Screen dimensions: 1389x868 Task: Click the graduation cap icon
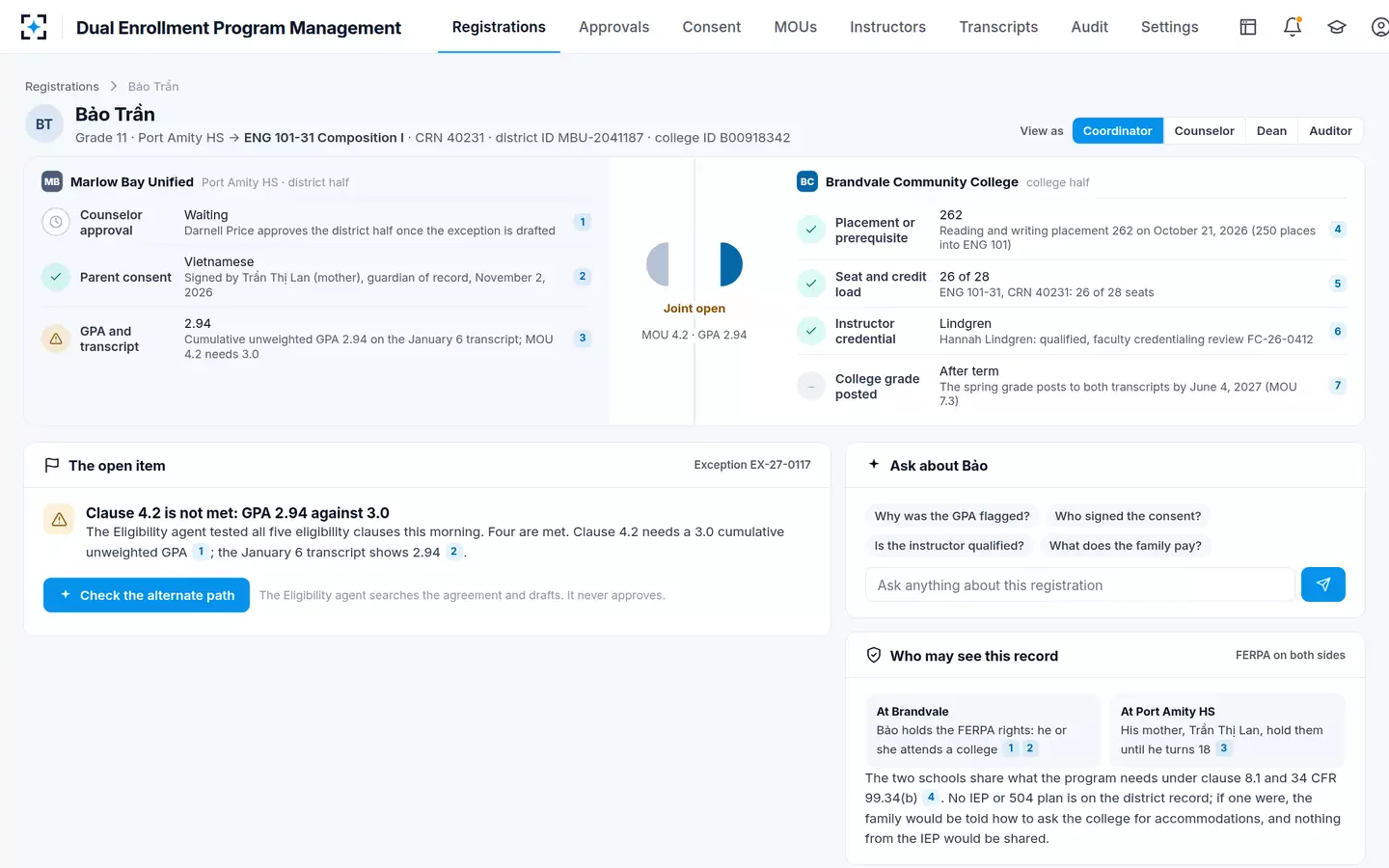pos(1337,27)
